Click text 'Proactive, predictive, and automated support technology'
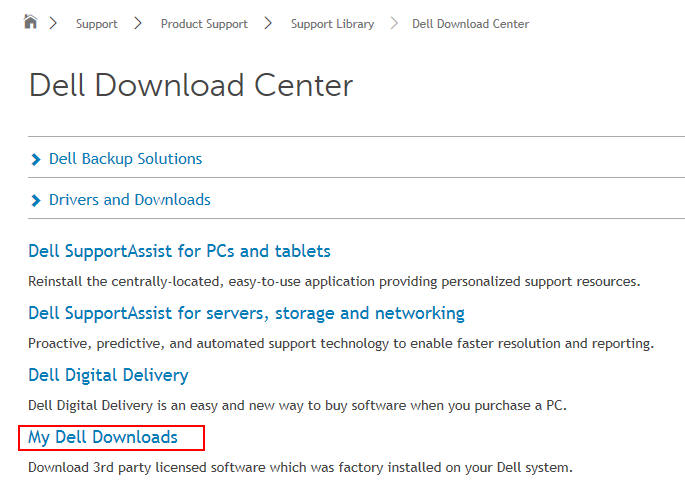Viewport: 685px width, 481px height. 208,344
